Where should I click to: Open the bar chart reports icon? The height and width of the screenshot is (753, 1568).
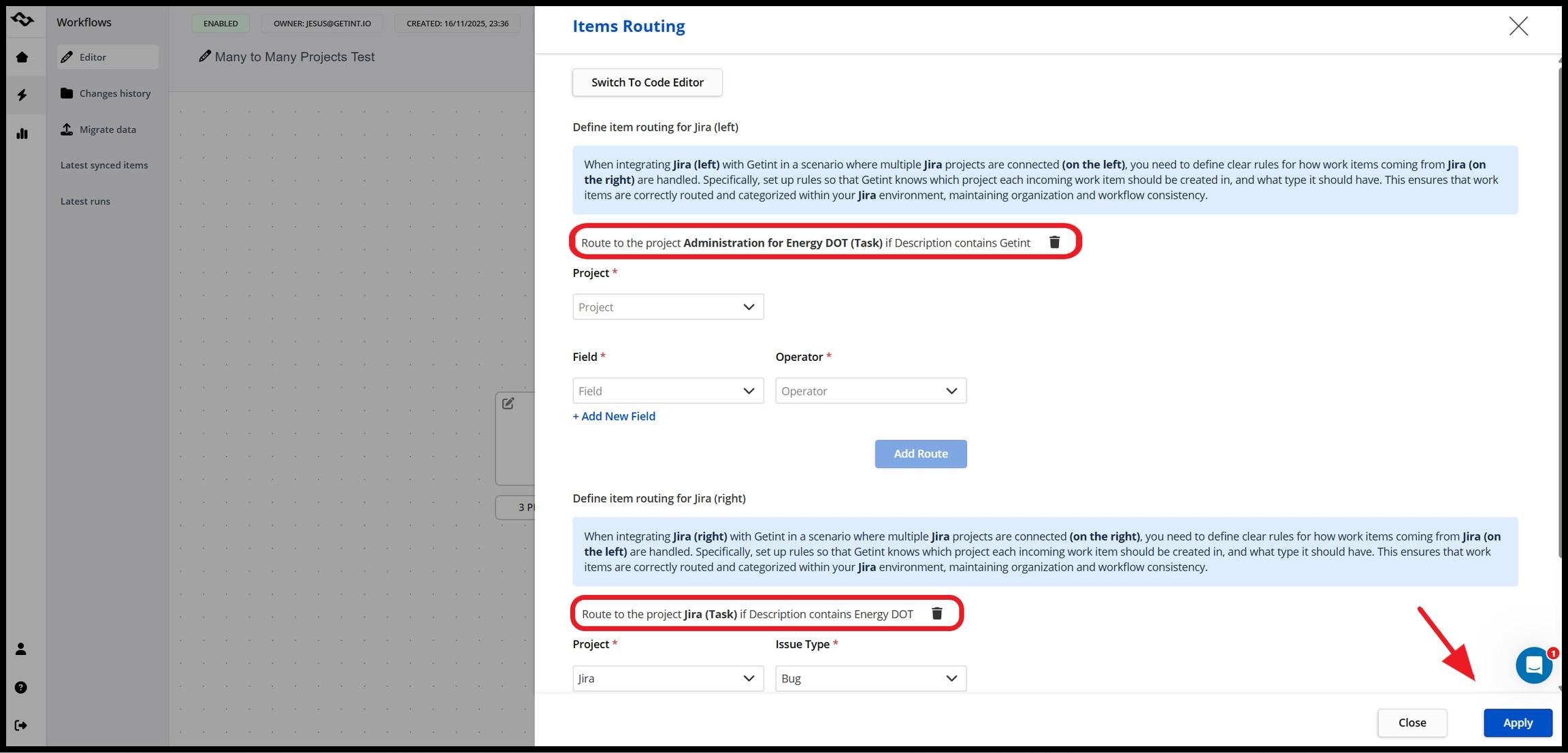pyautogui.click(x=22, y=133)
